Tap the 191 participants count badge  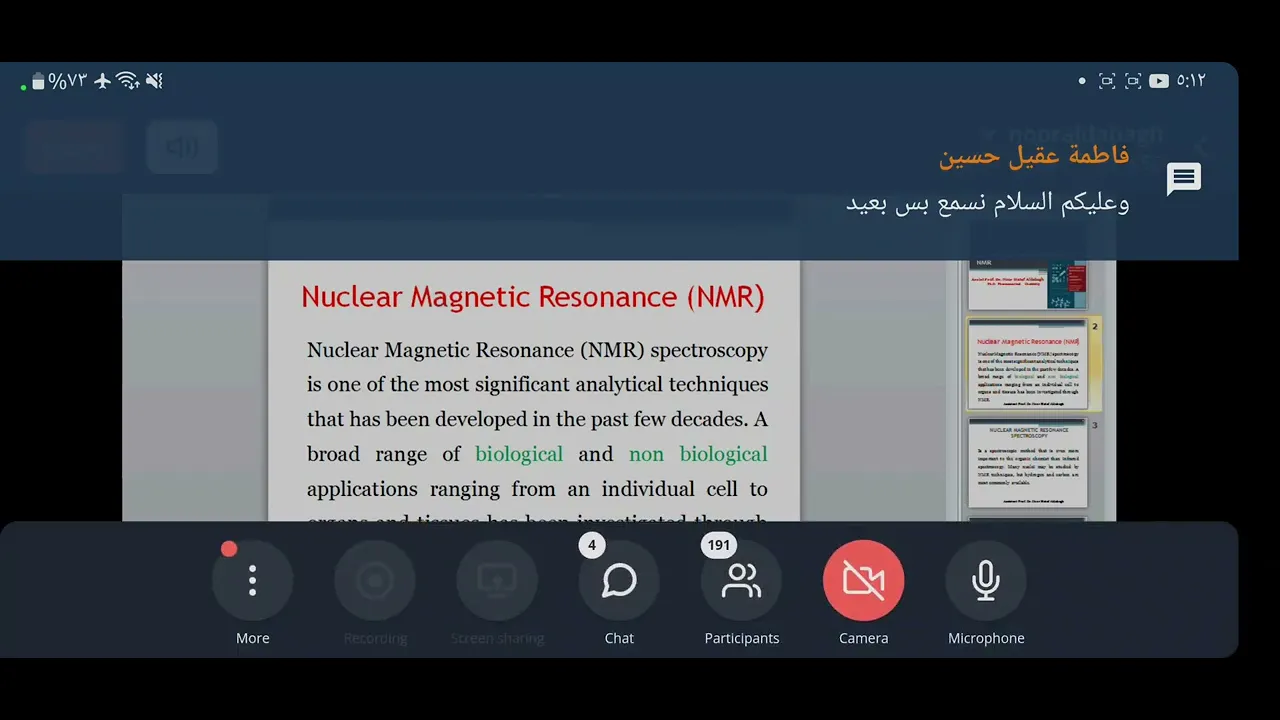tap(719, 545)
